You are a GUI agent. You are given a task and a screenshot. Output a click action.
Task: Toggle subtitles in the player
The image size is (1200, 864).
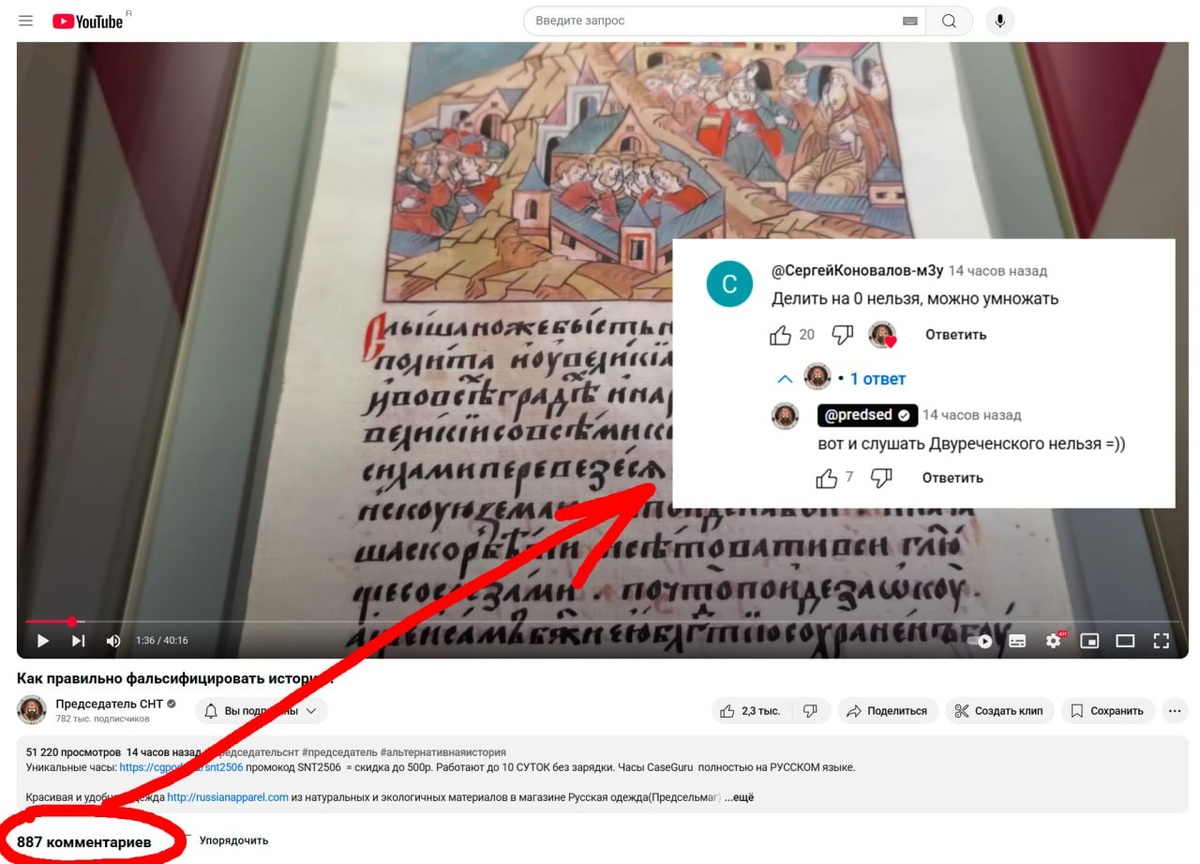(1018, 641)
